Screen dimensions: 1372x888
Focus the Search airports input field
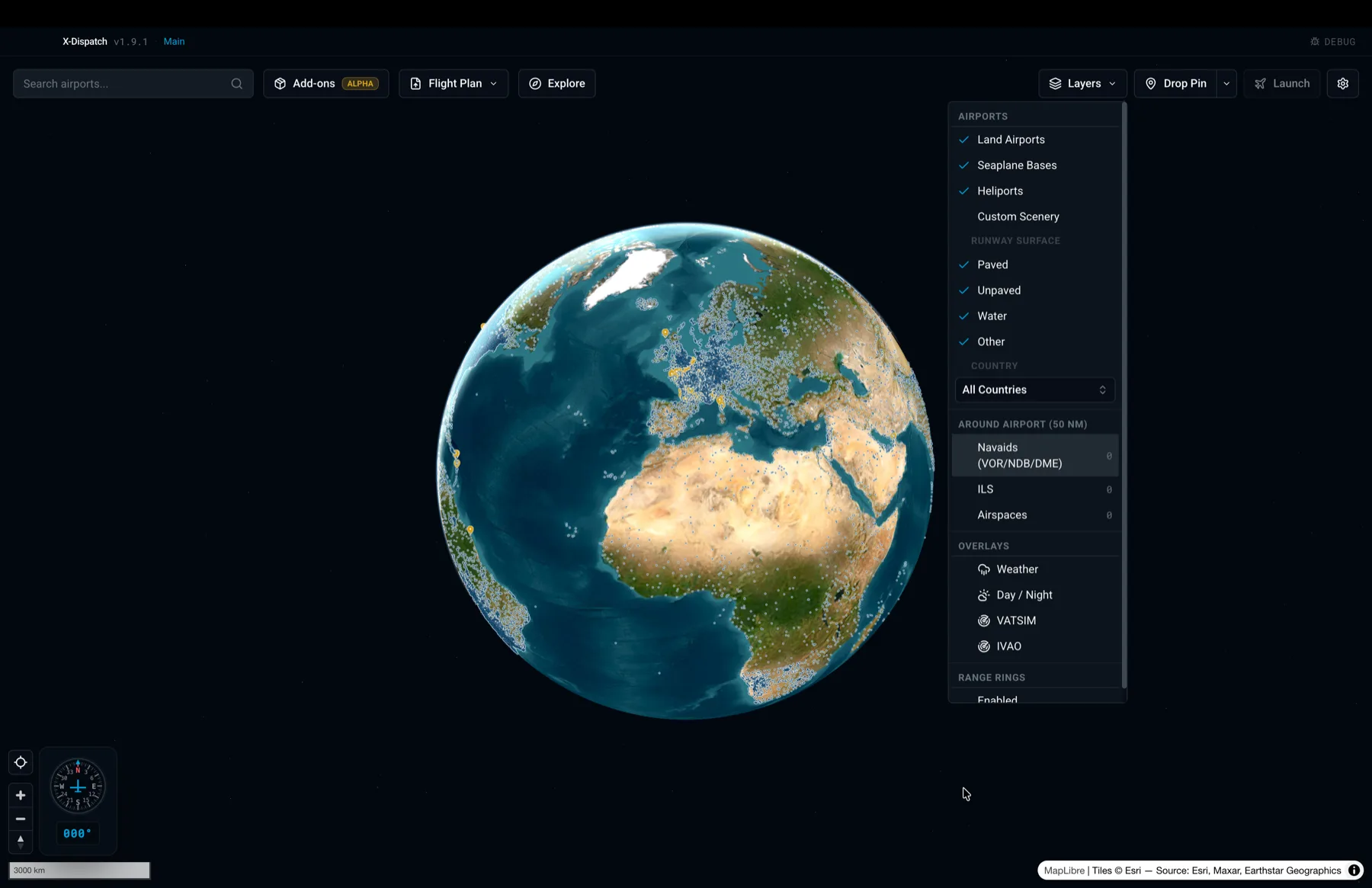tap(133, 84)
